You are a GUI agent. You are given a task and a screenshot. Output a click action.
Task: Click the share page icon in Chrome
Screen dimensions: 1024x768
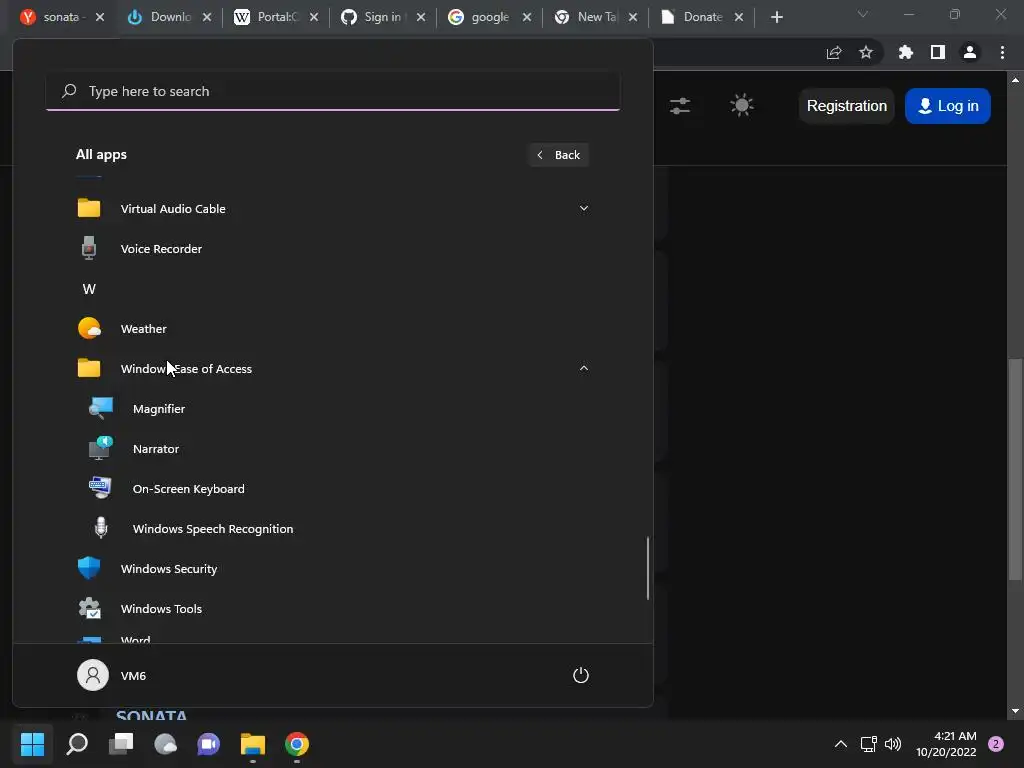[x=834, y=52]
